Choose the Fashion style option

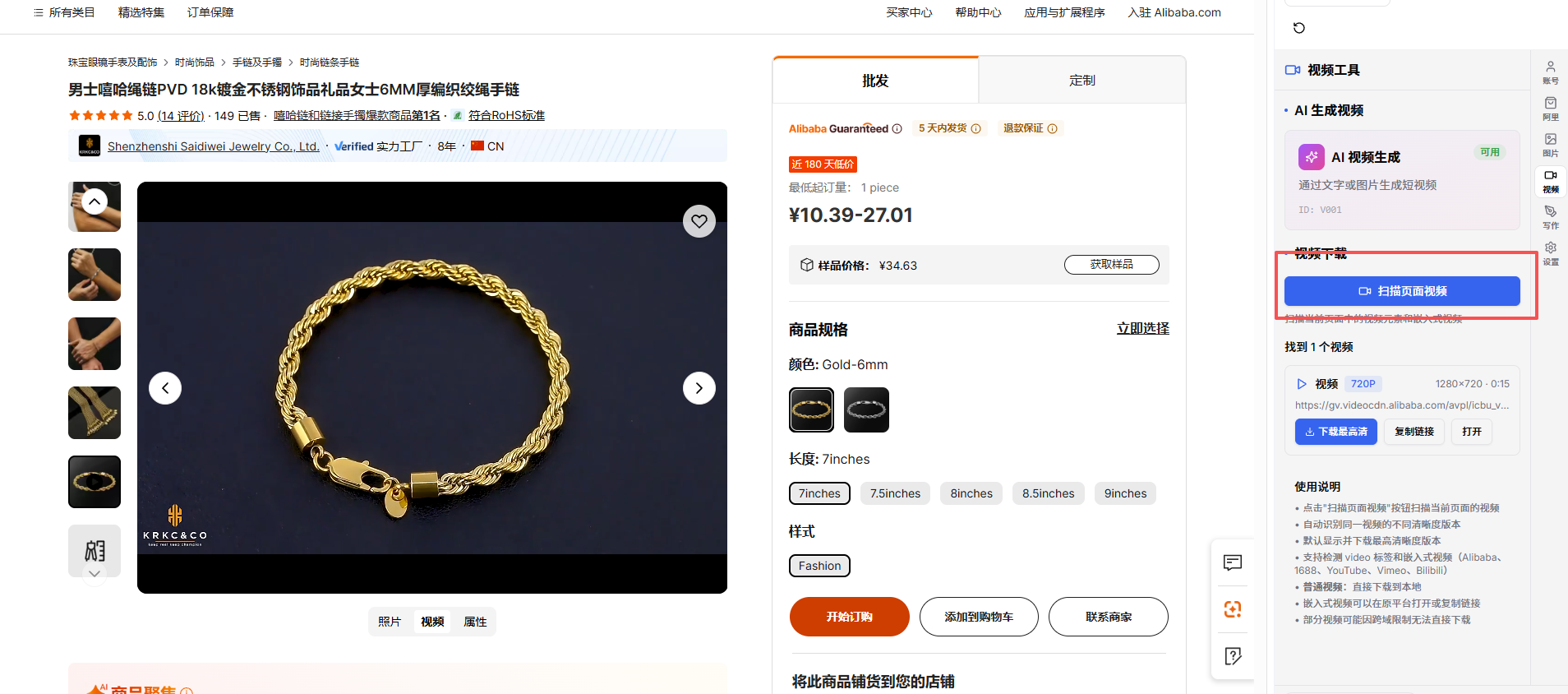(x=819, y=566)
